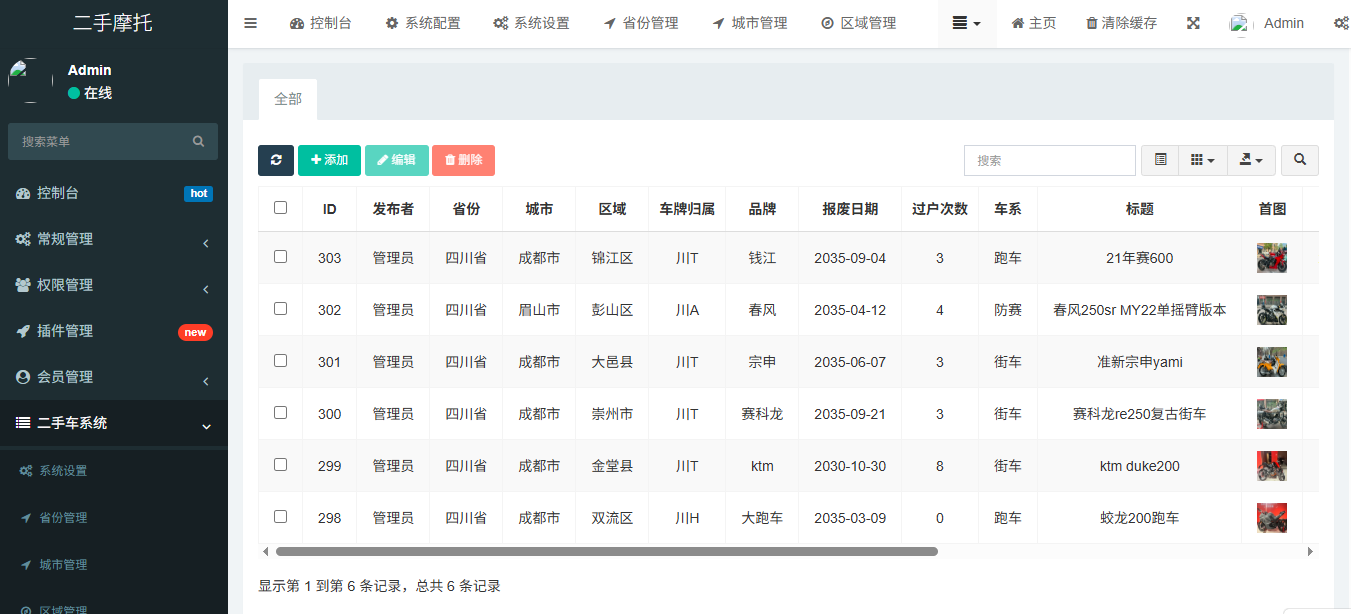Open the columns grid dropdown
1351x614 pixels.
point(1202,160)
